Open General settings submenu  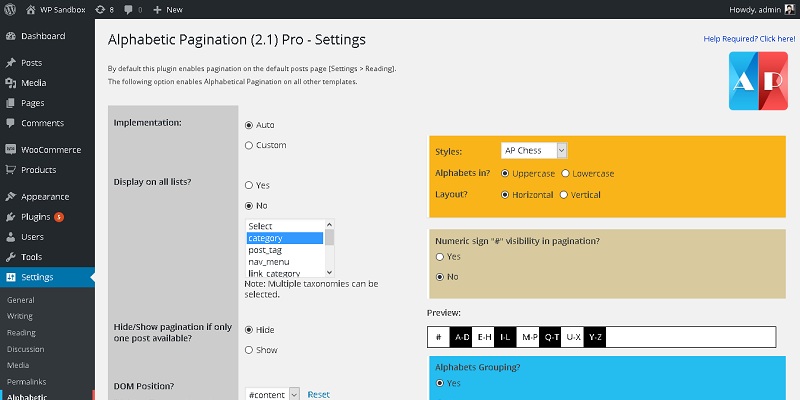(x=21, y=300)
